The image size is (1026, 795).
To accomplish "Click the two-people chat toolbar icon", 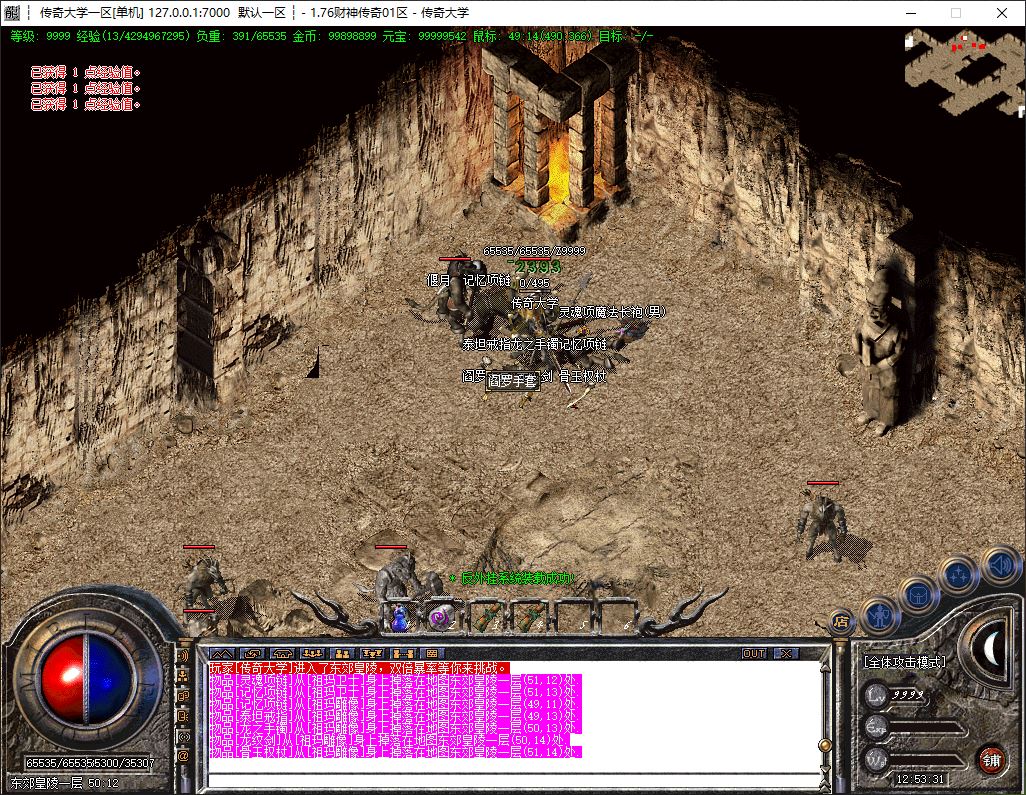I will (342, 653).
